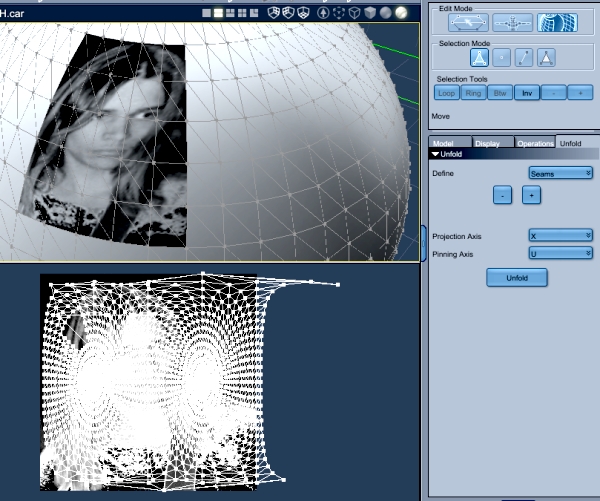Viewport: 600px width, 501px height.
Task: Open the Define Seams dropdown
Action: tap(561, 173)
